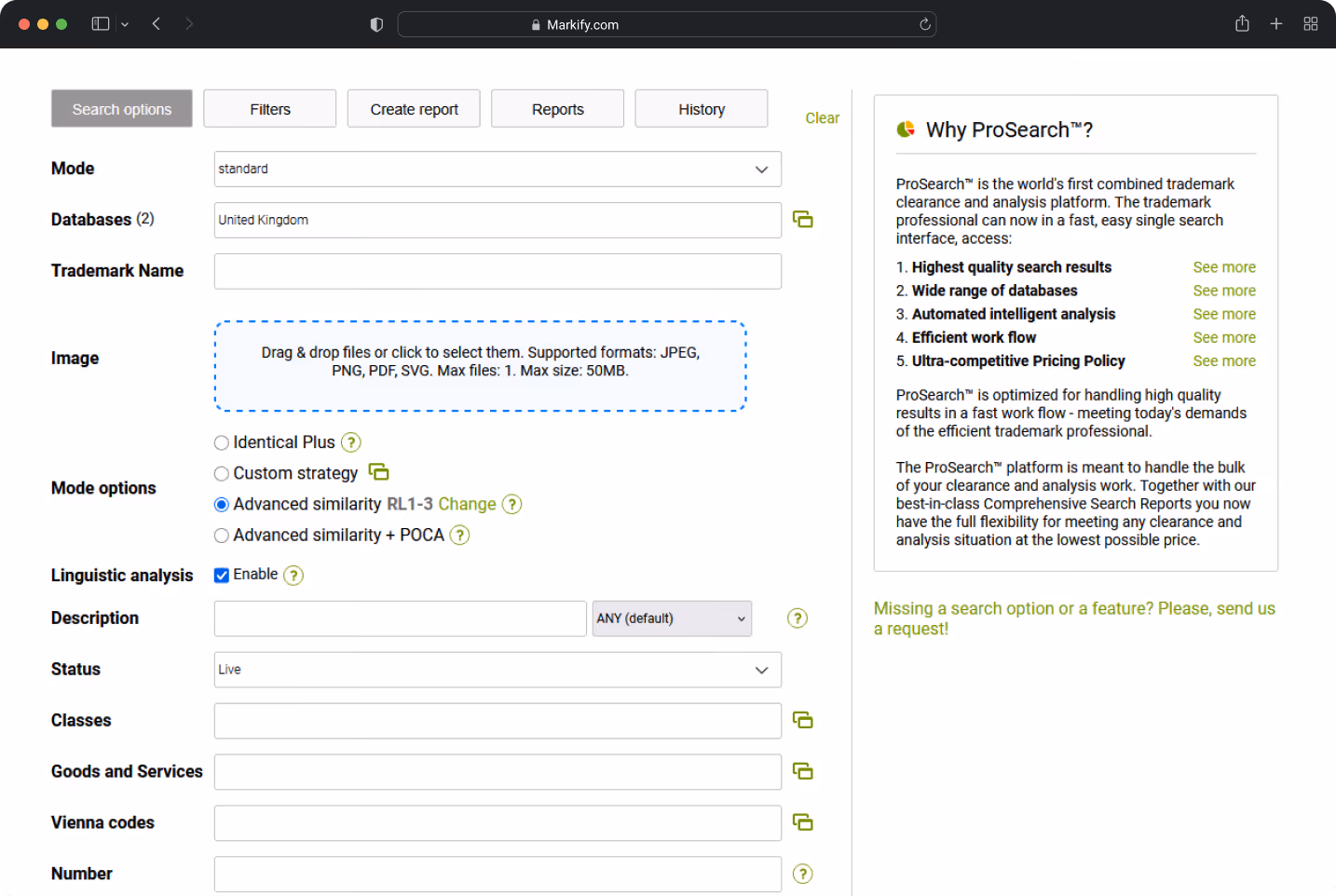The width and height of the screenshot is (1336, 896).
Task: Show help for the Description field
Action: pos(798,618)
